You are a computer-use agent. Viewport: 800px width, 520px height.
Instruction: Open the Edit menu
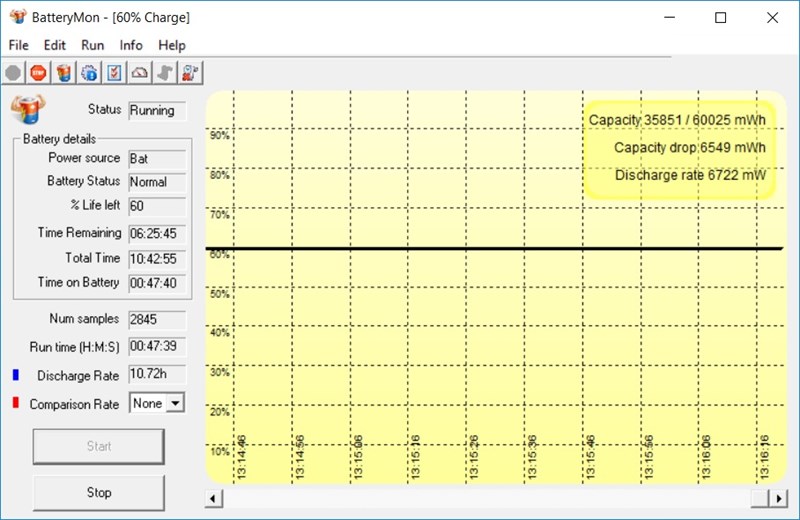[55, 45]
